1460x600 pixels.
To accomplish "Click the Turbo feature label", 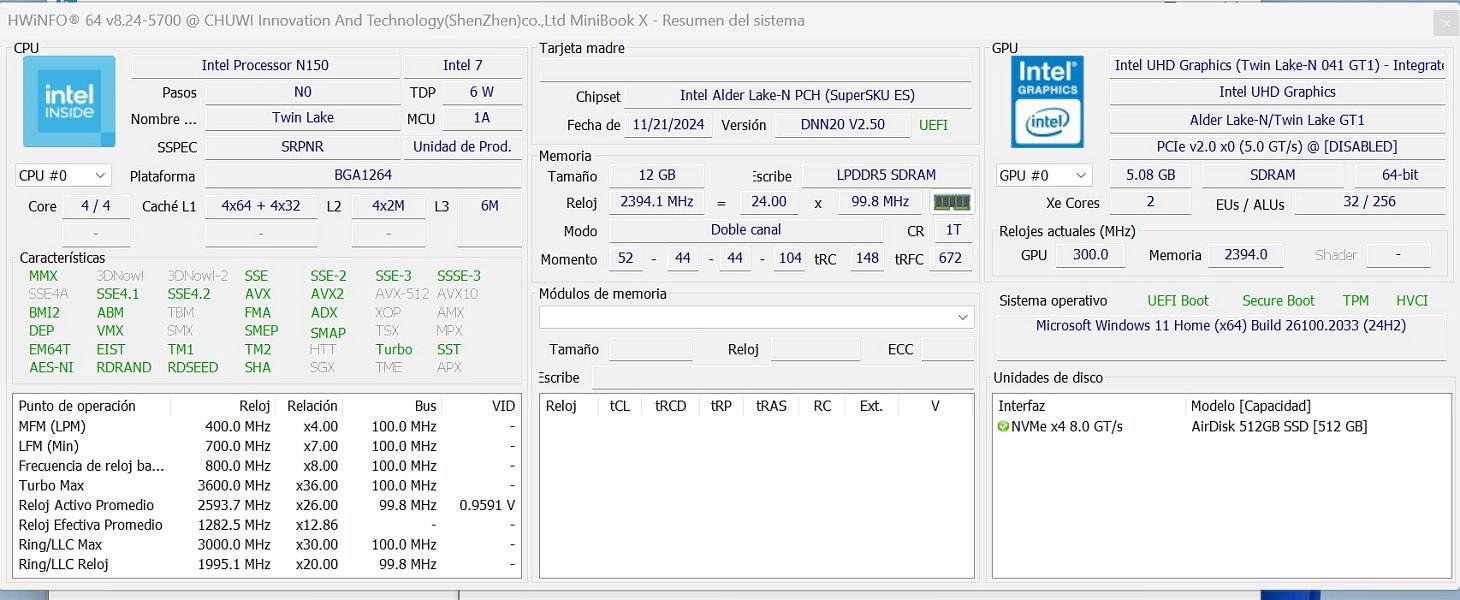I will point(394,350).
